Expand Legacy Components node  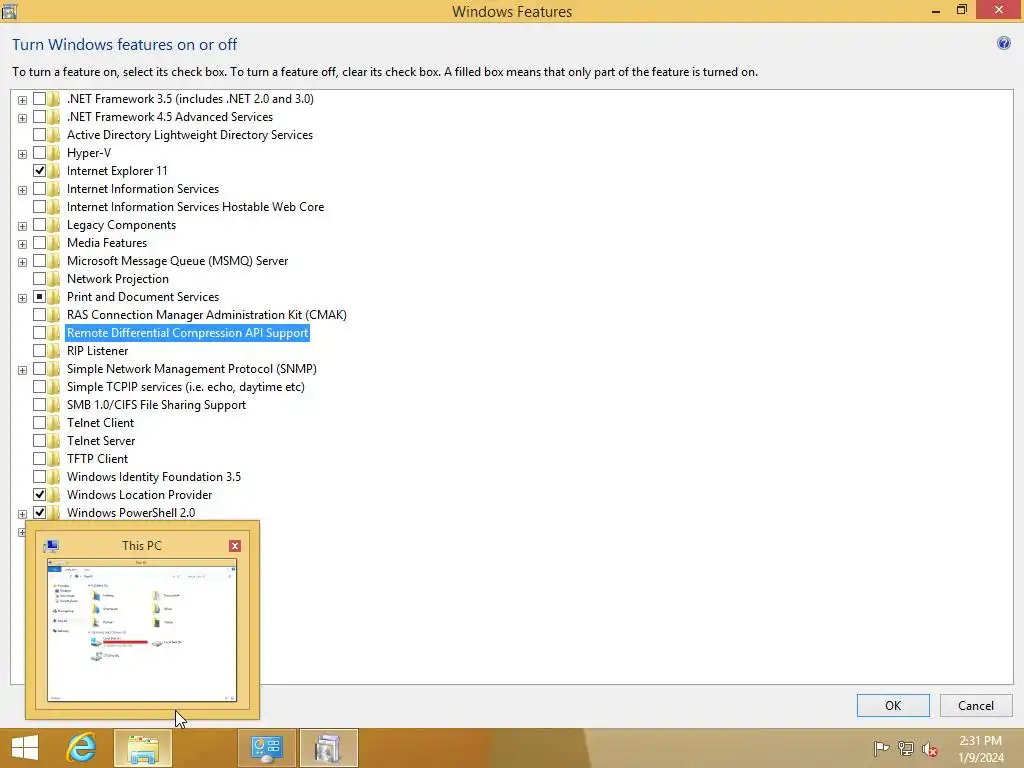click(22, 226)
